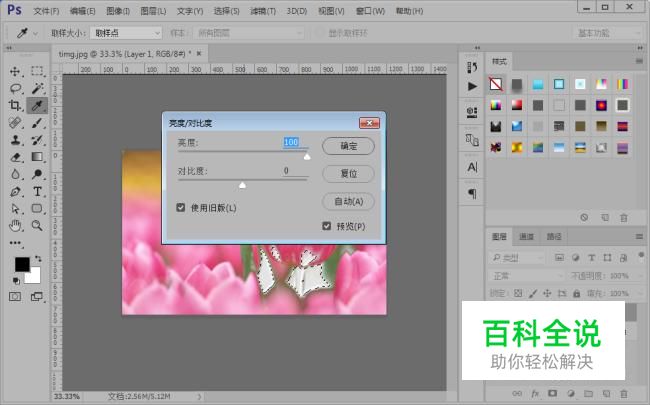Switch to the 通道 tab
650x405 pixels.
[x=525, y=237]
